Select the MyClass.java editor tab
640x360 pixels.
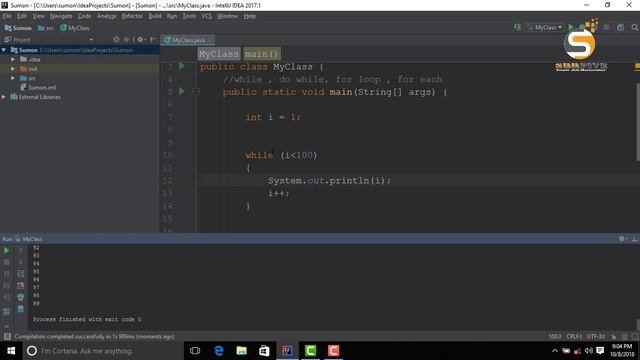coord(187,40)
